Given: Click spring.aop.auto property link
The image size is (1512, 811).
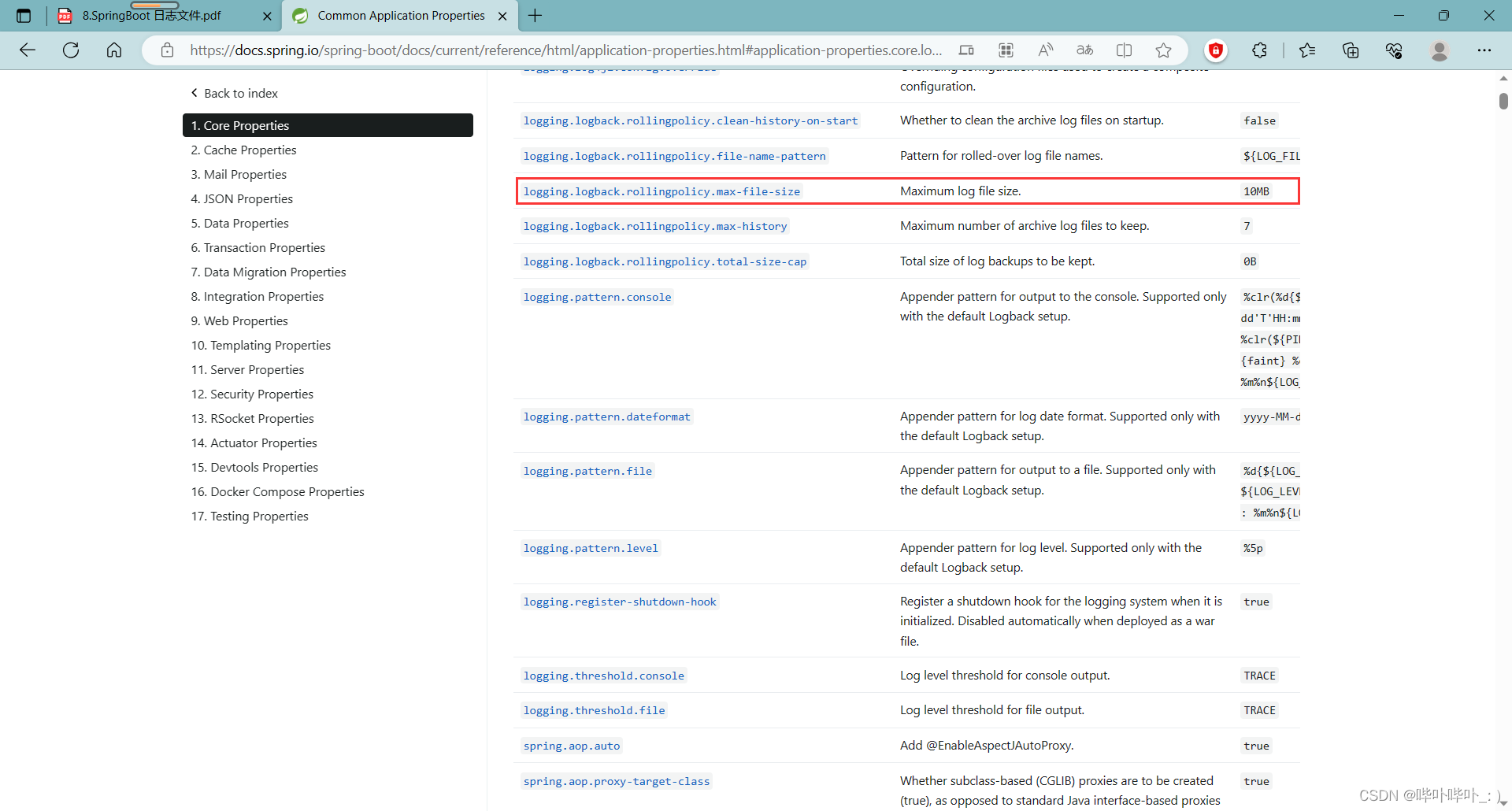Looking at the screenshot, I should coord(572,746).
